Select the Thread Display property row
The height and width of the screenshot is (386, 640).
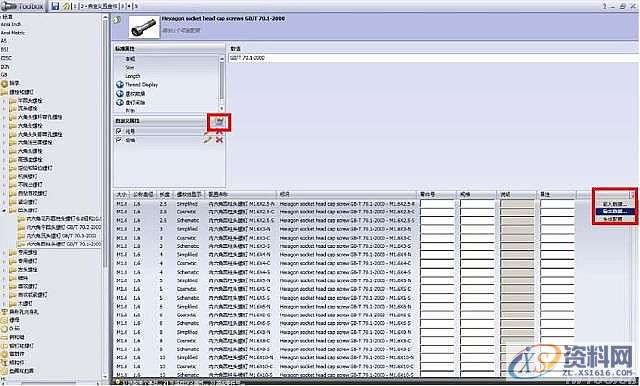141,85
